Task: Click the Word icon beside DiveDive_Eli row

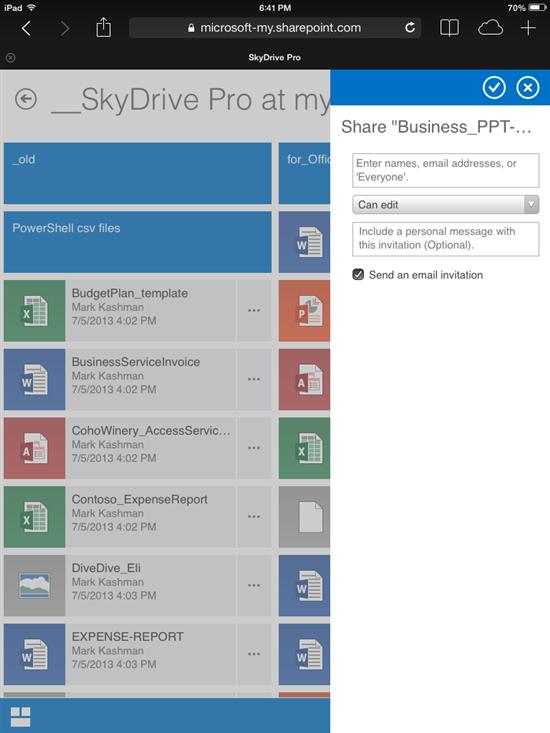Action: coord(304,586)
